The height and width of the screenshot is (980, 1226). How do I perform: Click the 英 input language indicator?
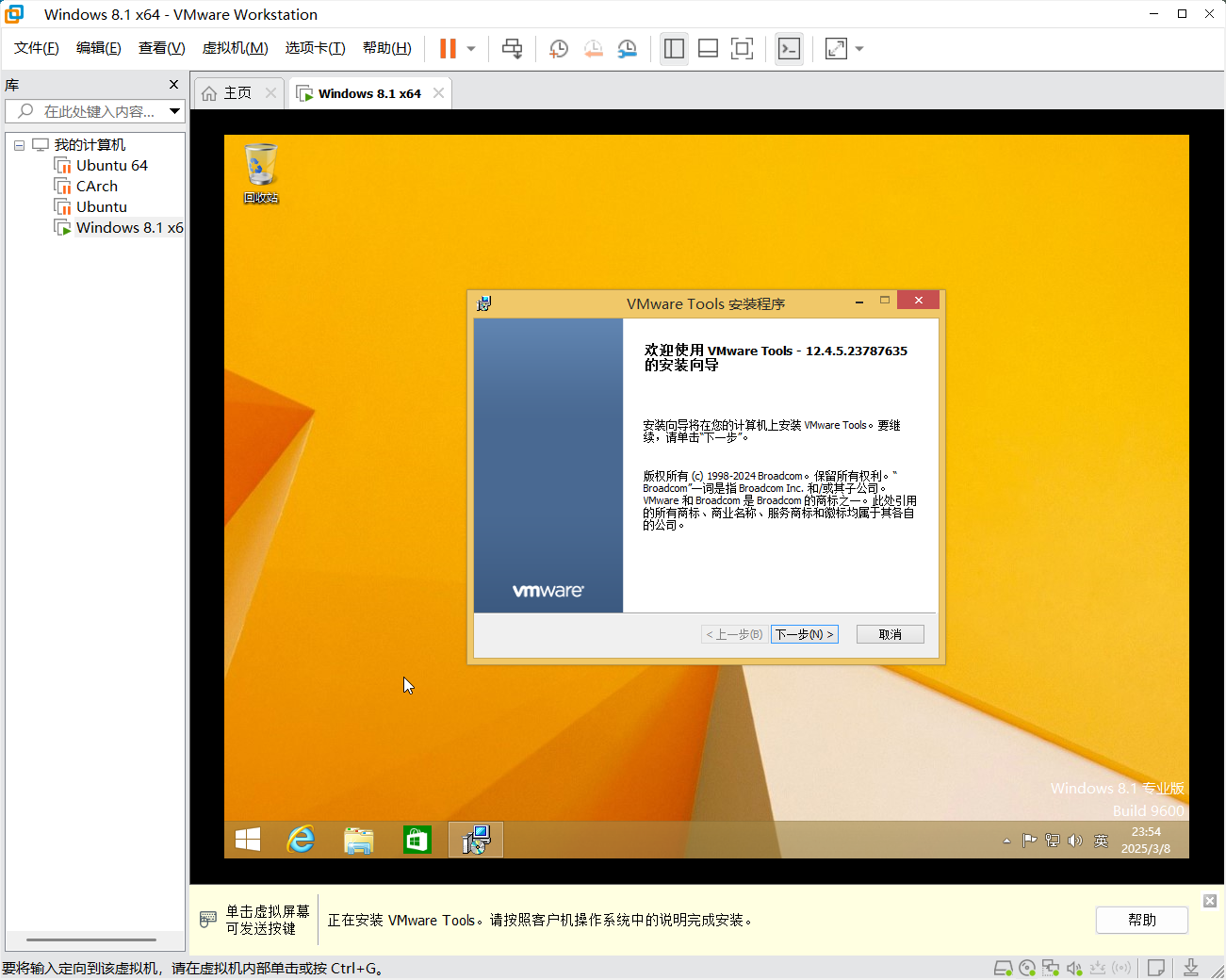[x=1101, y=841]
